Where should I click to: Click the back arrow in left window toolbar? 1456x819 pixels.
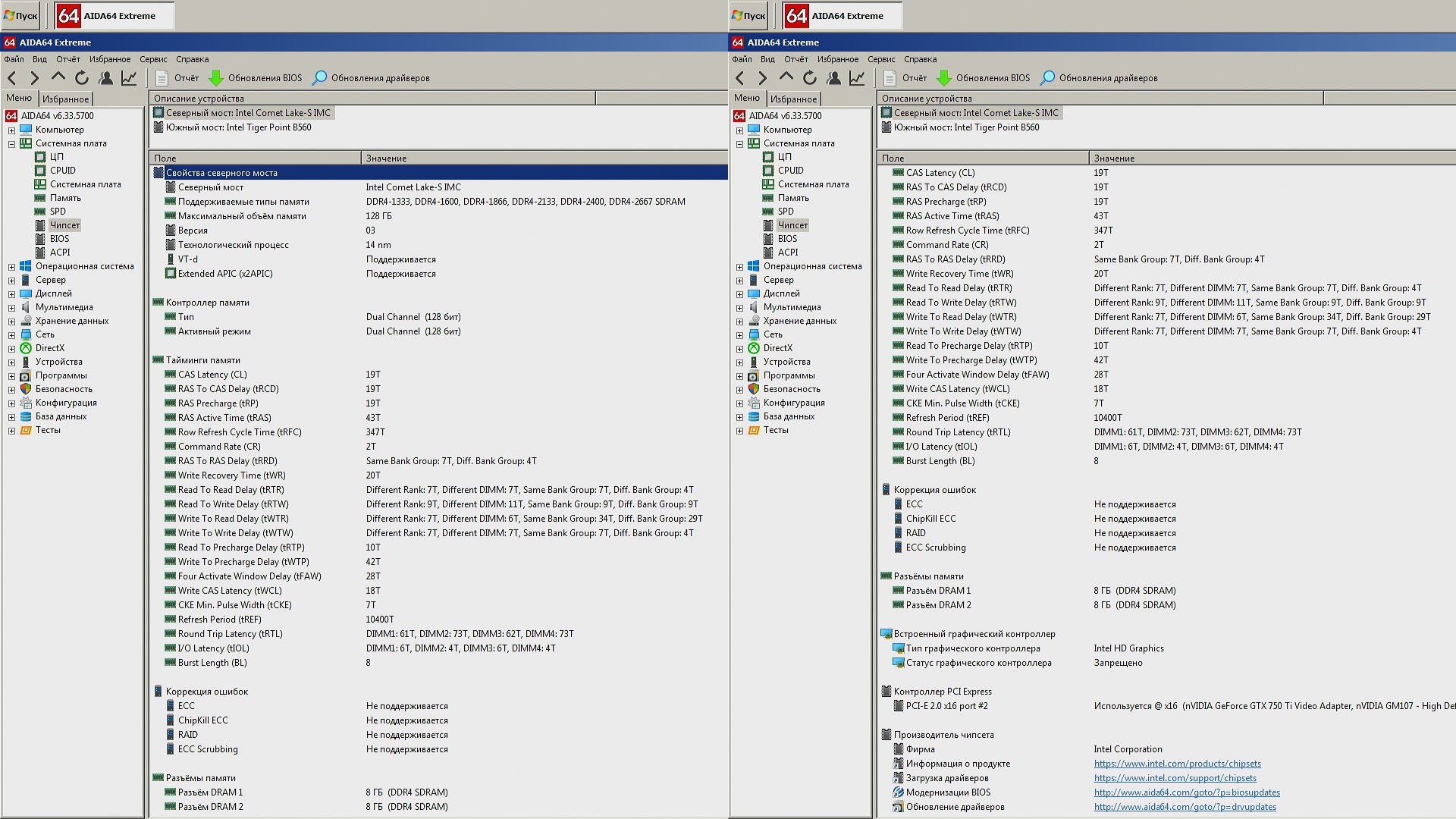(12, 78)
